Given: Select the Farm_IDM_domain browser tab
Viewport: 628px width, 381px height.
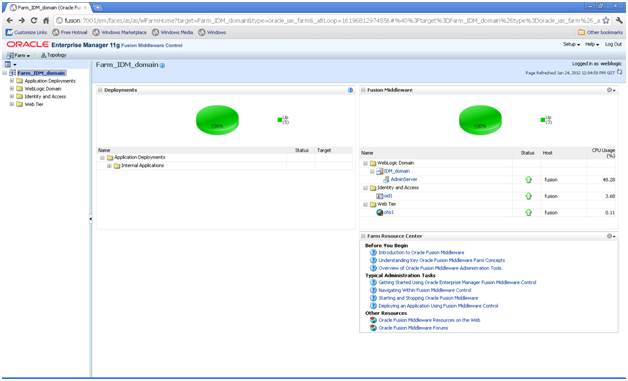Looking at the screenshot, I should pos(48,8).
